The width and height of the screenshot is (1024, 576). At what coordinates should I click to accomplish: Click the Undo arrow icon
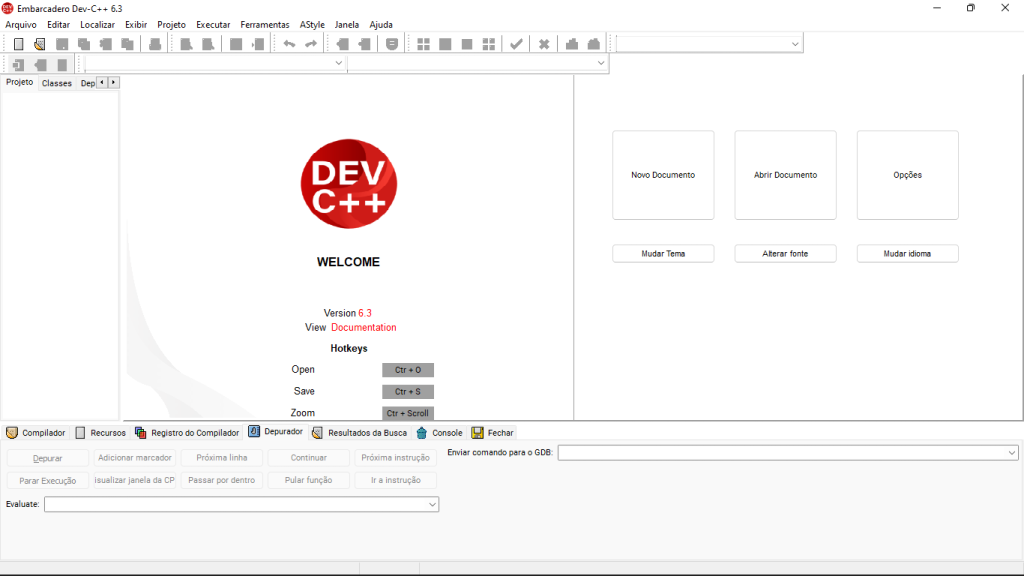click(x=290, y=43)
